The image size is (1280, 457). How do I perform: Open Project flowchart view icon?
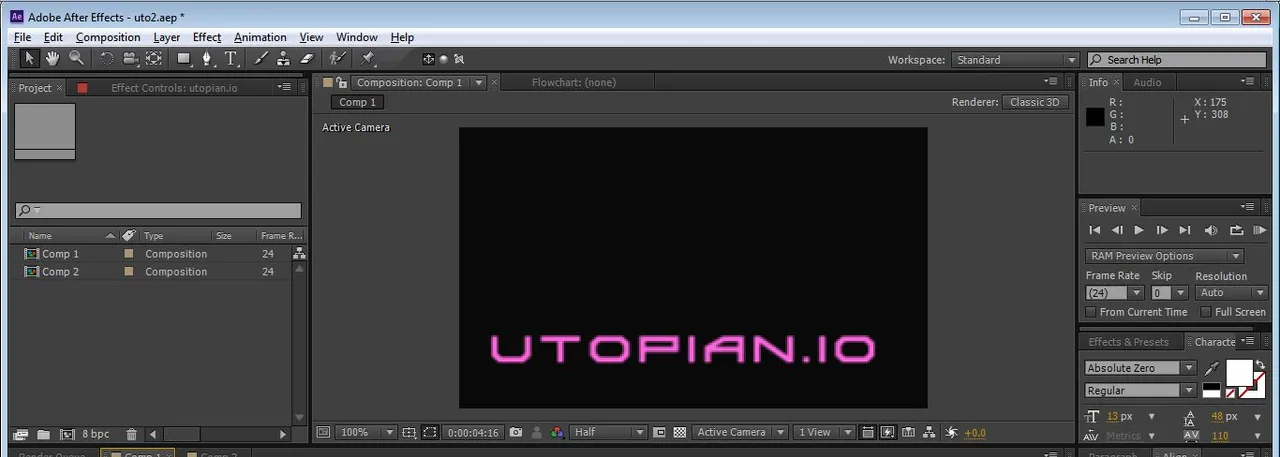pos(299,254)
